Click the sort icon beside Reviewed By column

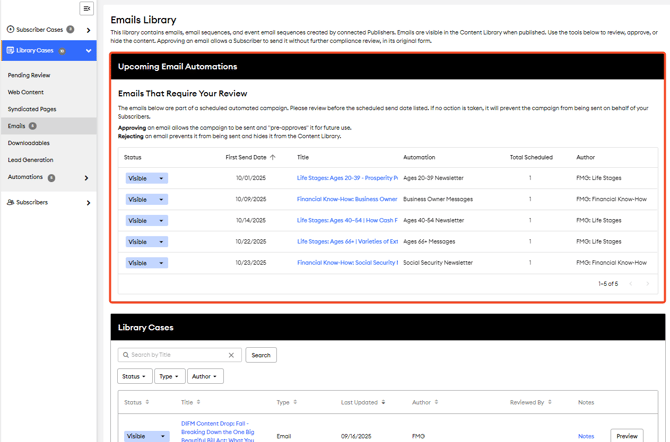pyautogui.click(x=550, y=402)
